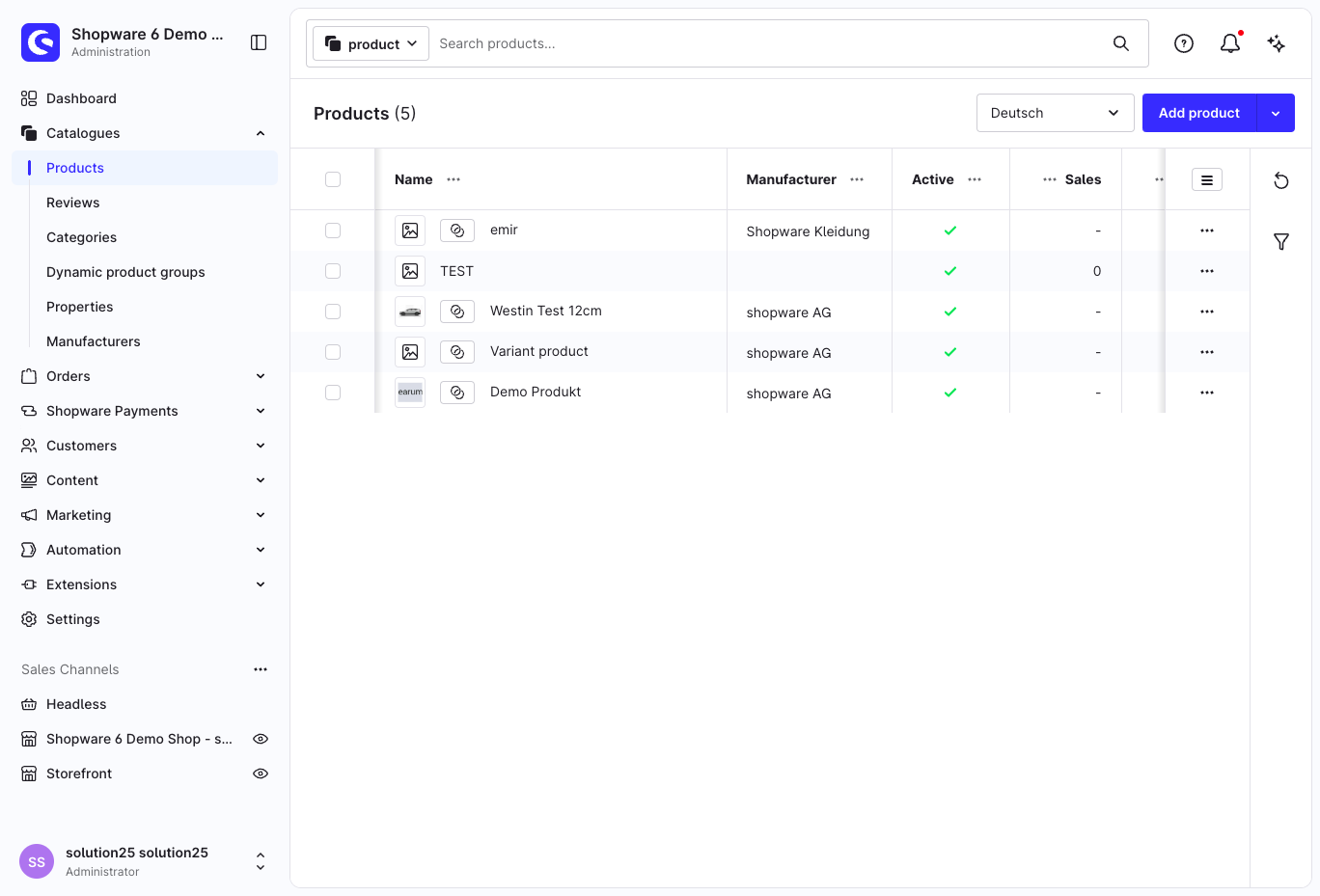Viewport: 1320px width, 896px height.
Task: Click the Add product button
Action: (1199, 113)
